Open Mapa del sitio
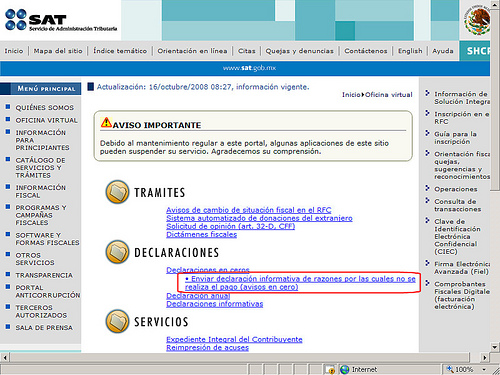The width and height of the screenshot is (500, 375). (58, 51)
